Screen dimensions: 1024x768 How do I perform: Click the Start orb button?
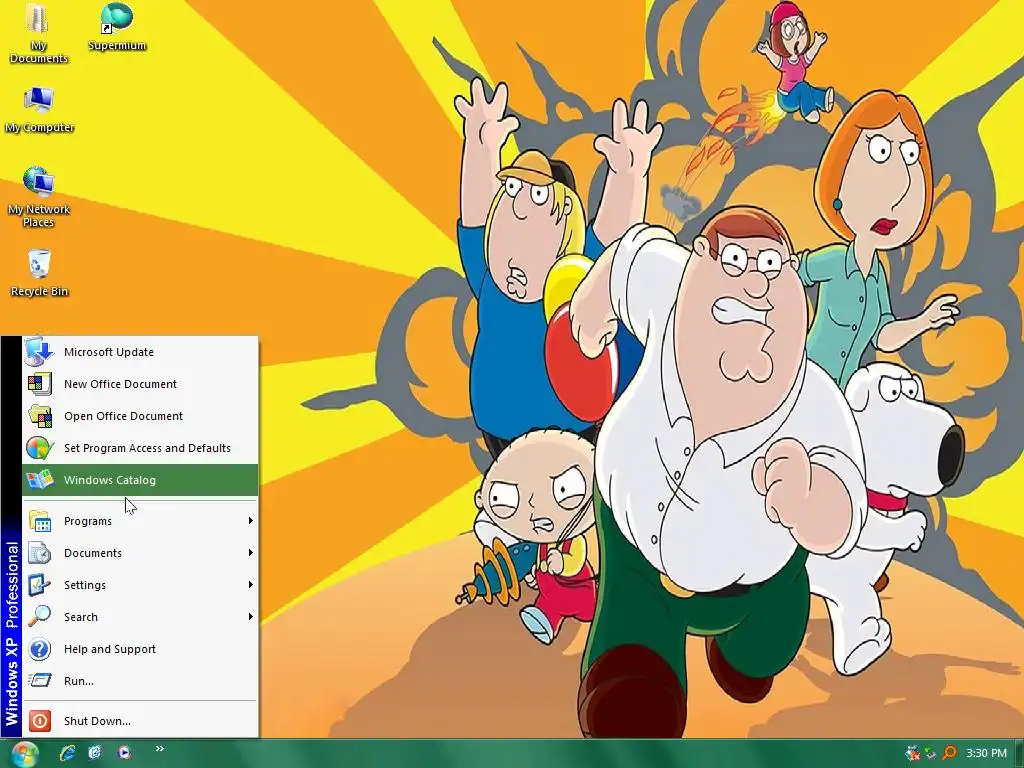pyautogui.click(x=25, y=754)
